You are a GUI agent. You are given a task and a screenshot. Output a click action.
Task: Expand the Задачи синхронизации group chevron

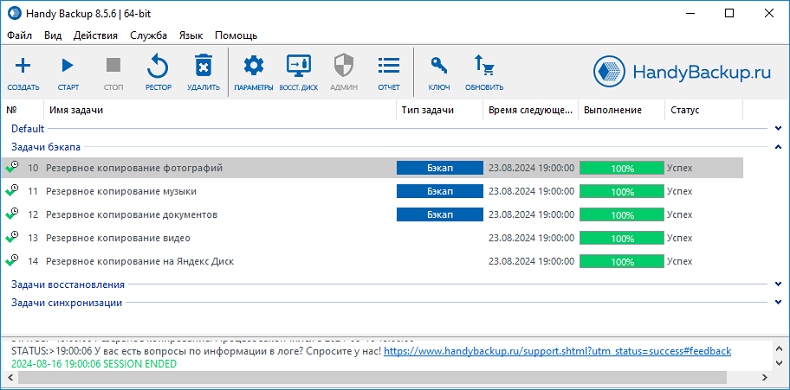tap(779, 303)
